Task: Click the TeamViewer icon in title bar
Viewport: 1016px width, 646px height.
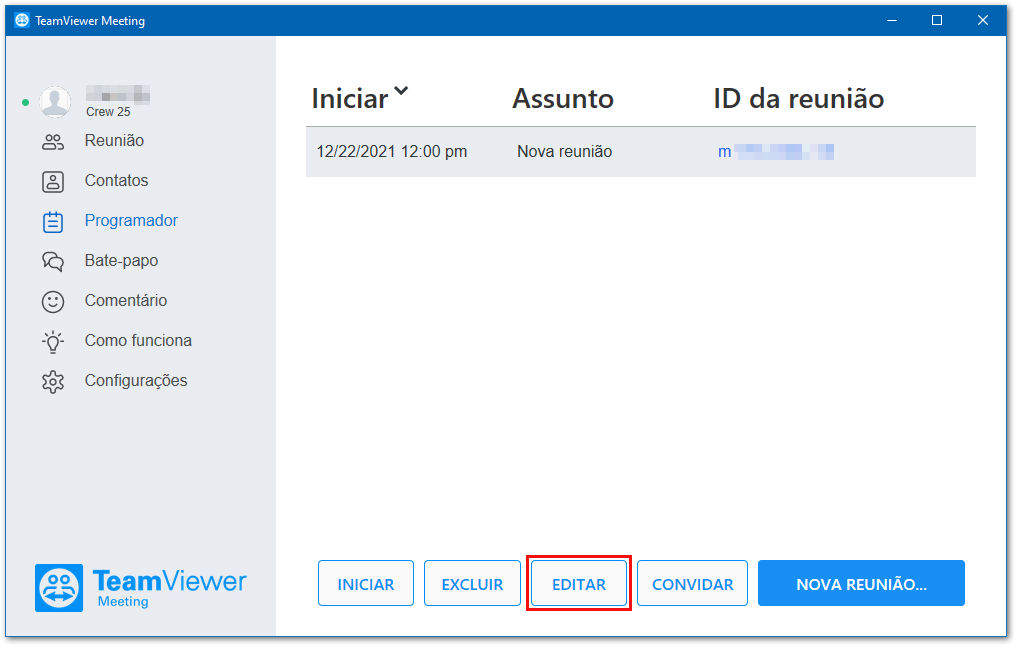Action: [x=22, y=20]
